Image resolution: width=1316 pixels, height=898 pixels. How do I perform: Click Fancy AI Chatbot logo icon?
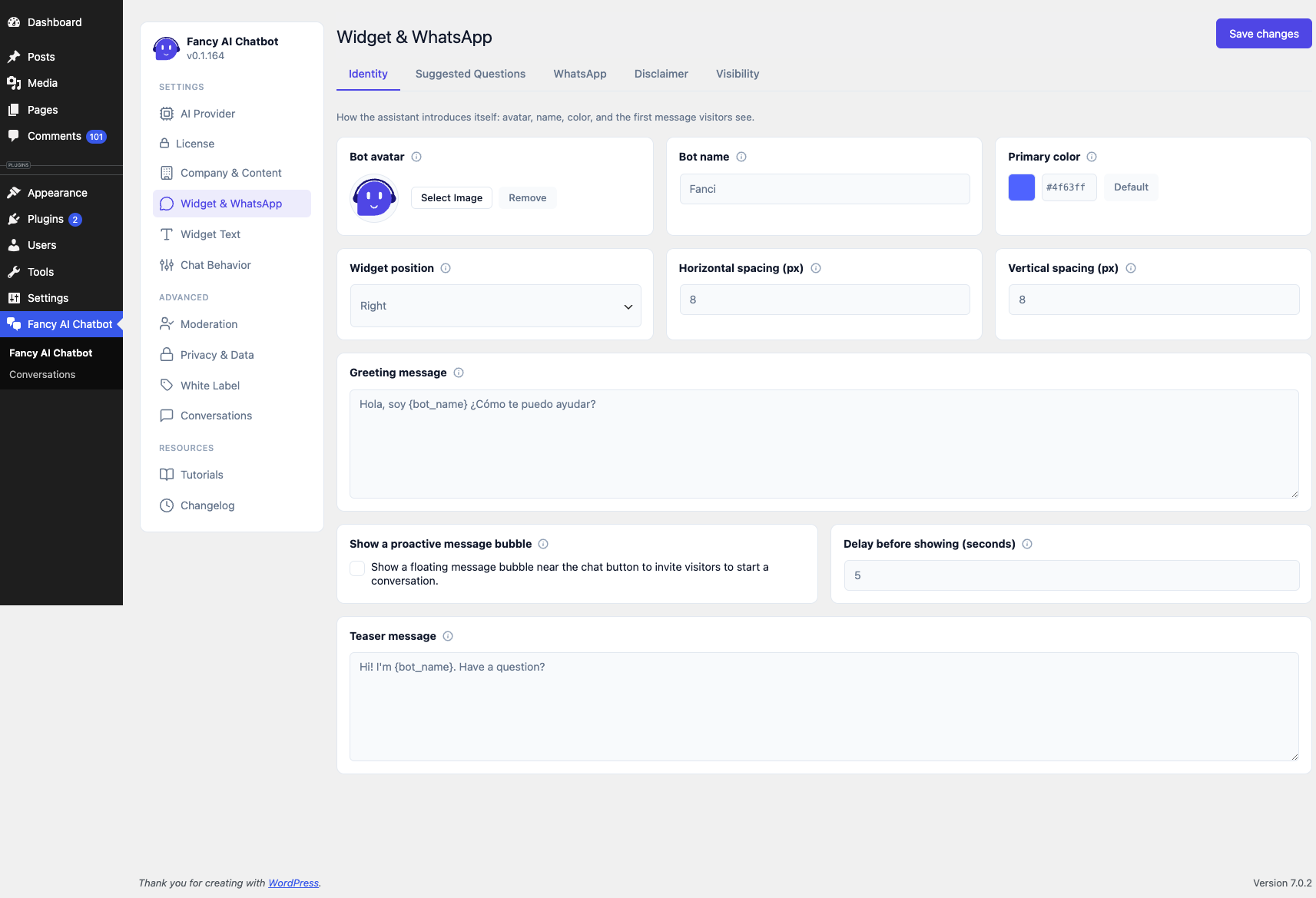[166, 48]
